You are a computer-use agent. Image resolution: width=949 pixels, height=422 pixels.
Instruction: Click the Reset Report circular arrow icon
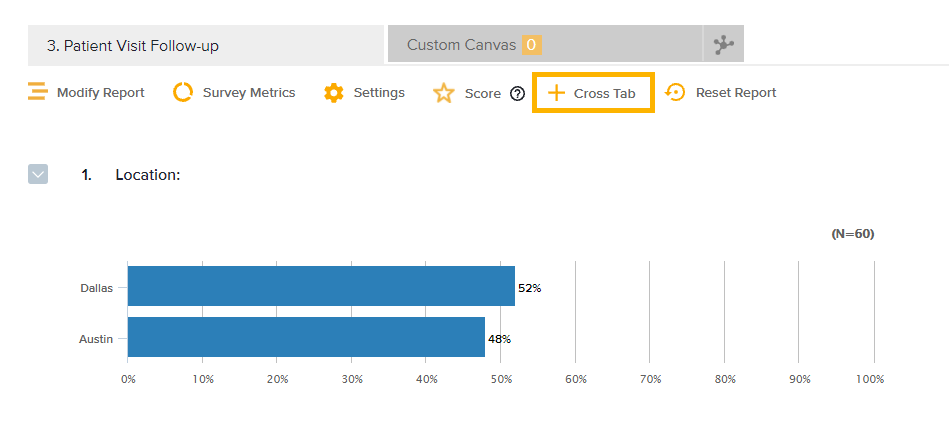click(x=676, y=93)
